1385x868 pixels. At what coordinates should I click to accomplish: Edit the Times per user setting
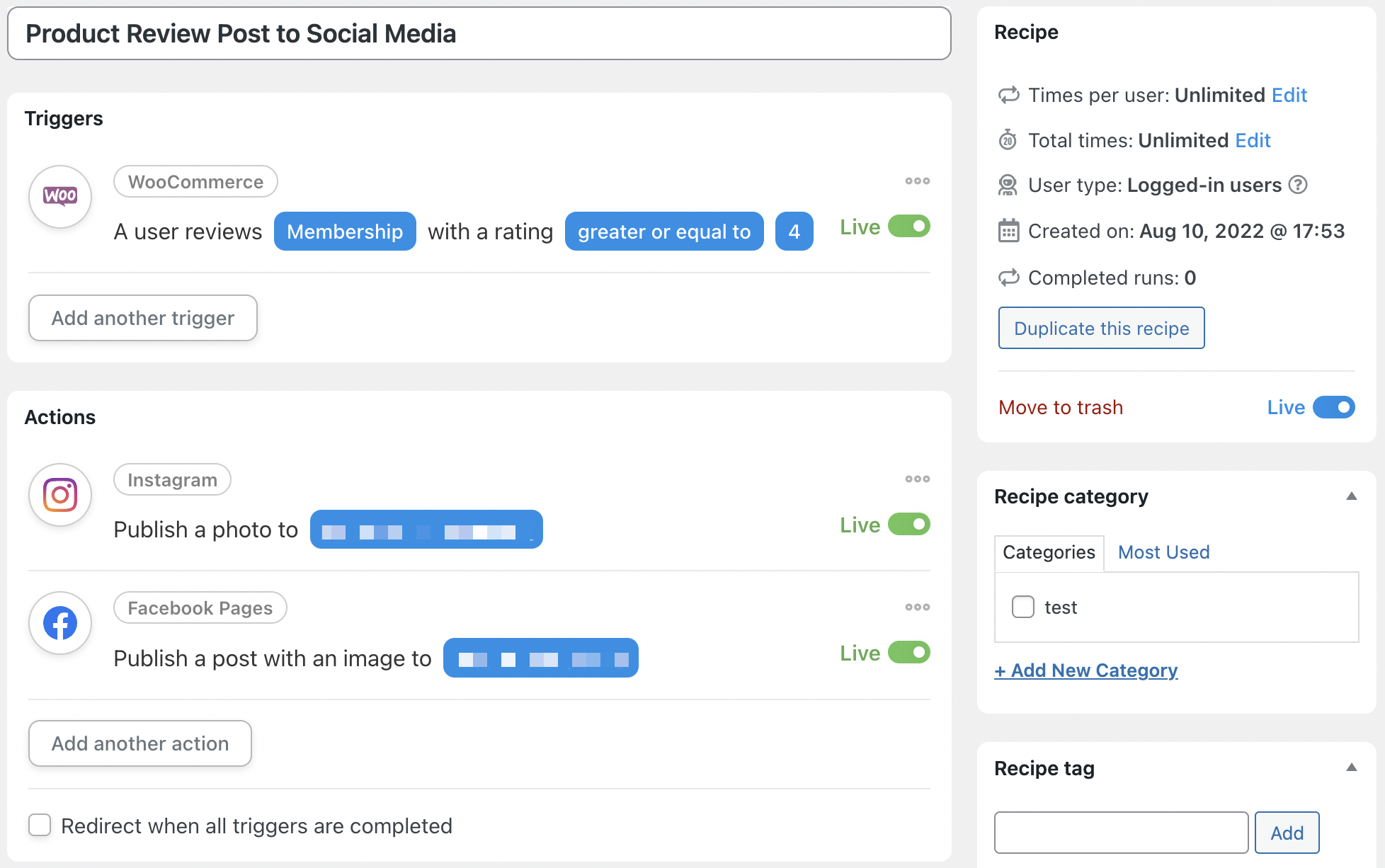tap(1289, 95)
